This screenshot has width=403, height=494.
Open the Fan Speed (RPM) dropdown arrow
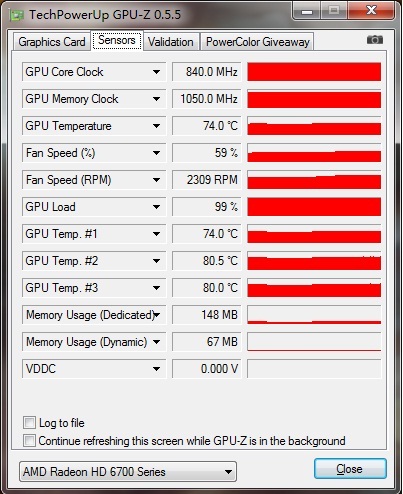[x=156, y=180]
